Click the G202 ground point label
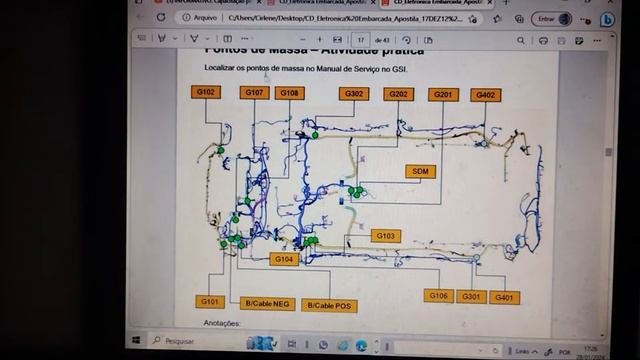640x360 pixels. pyautogui.click(x=398, y=94)
